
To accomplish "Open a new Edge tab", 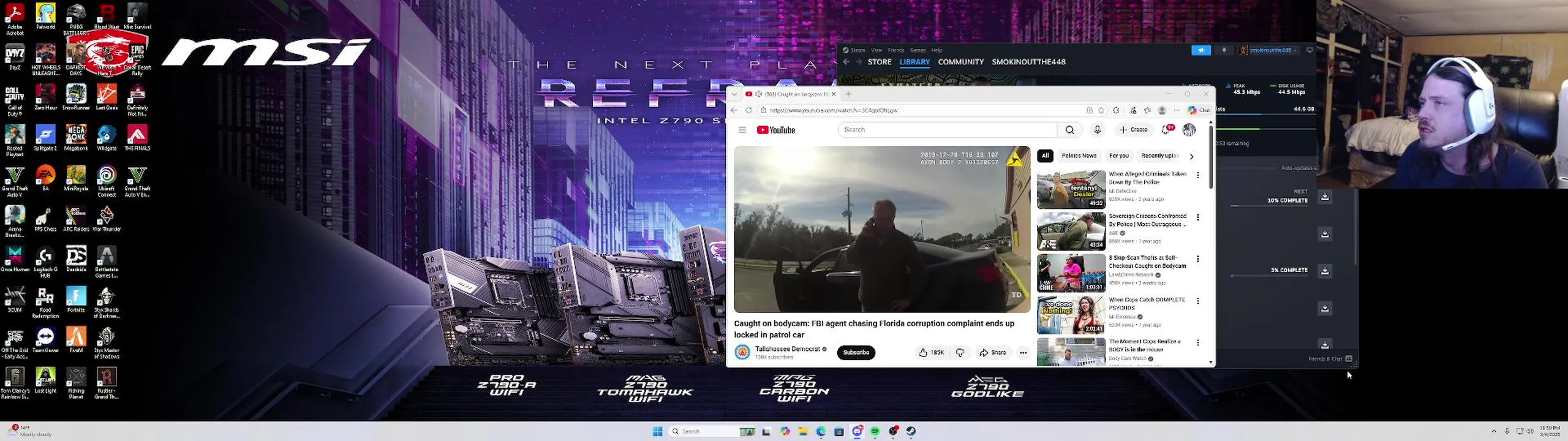I will pyautogui.click(x=848, y=94).
